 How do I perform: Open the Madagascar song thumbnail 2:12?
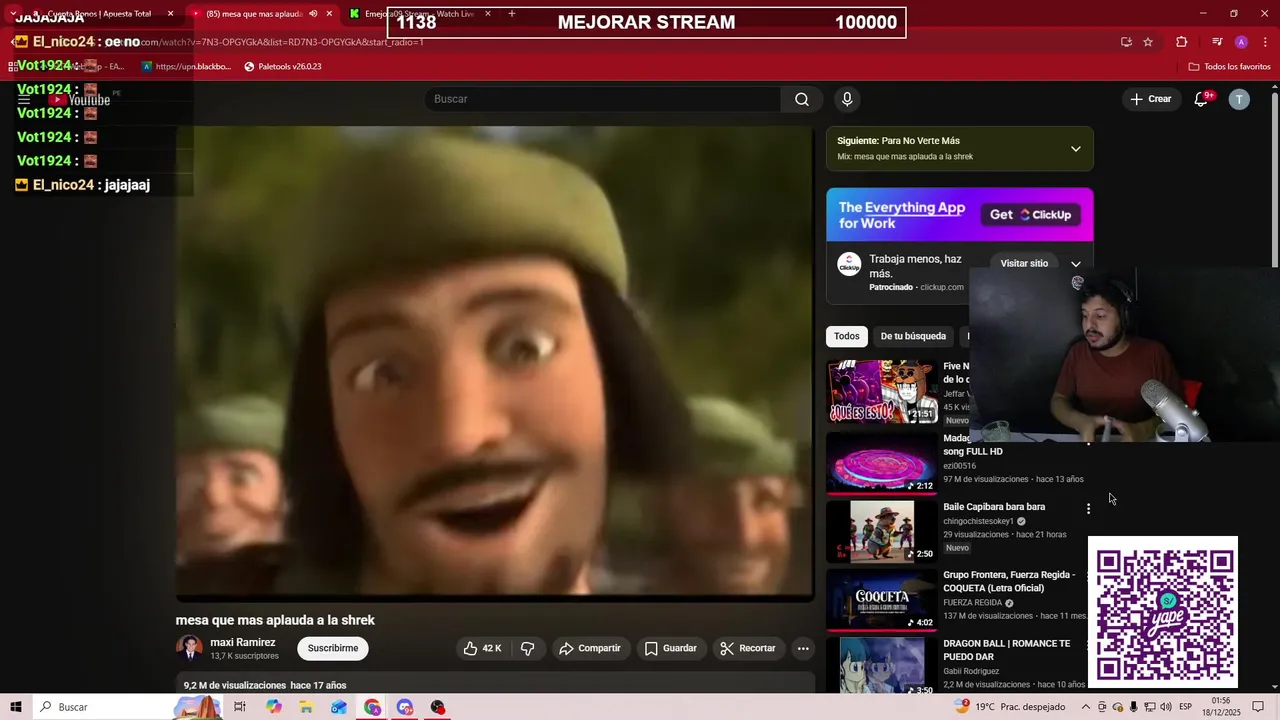point(881,463)
